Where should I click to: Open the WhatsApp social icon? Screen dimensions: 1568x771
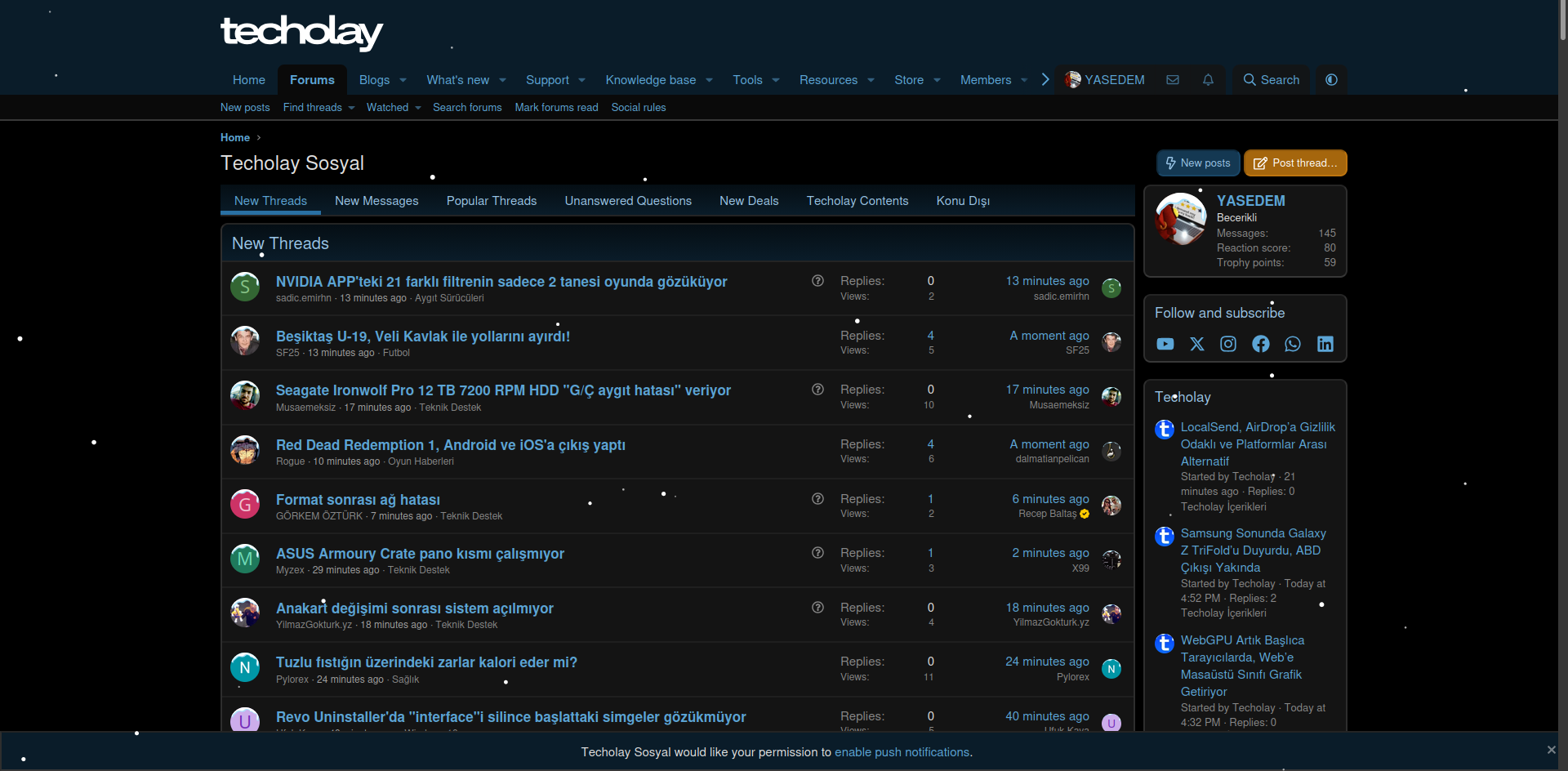pyautogui.click(x=1293, y=344)
